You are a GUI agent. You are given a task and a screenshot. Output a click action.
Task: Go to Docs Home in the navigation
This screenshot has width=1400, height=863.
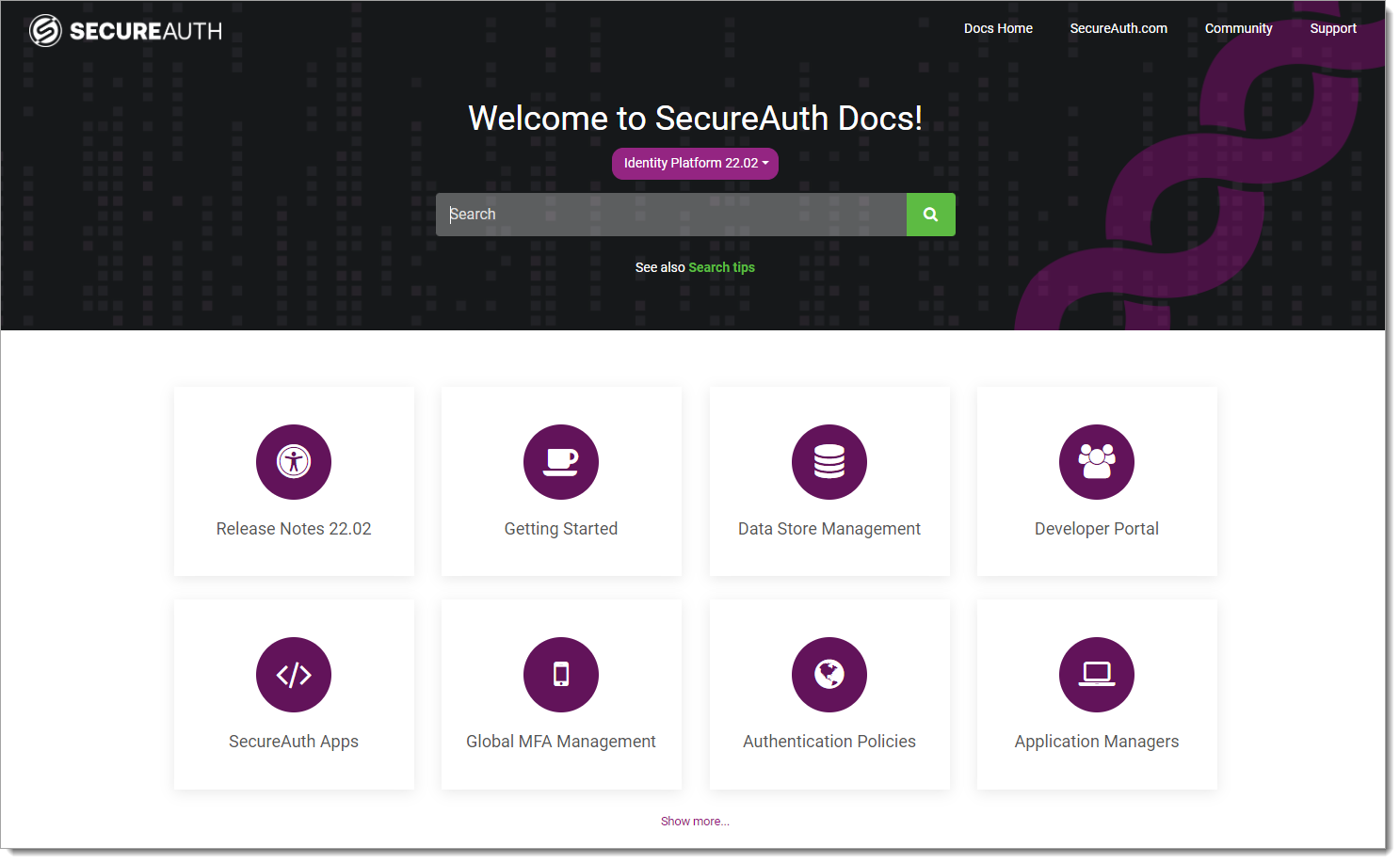(997, 28)
